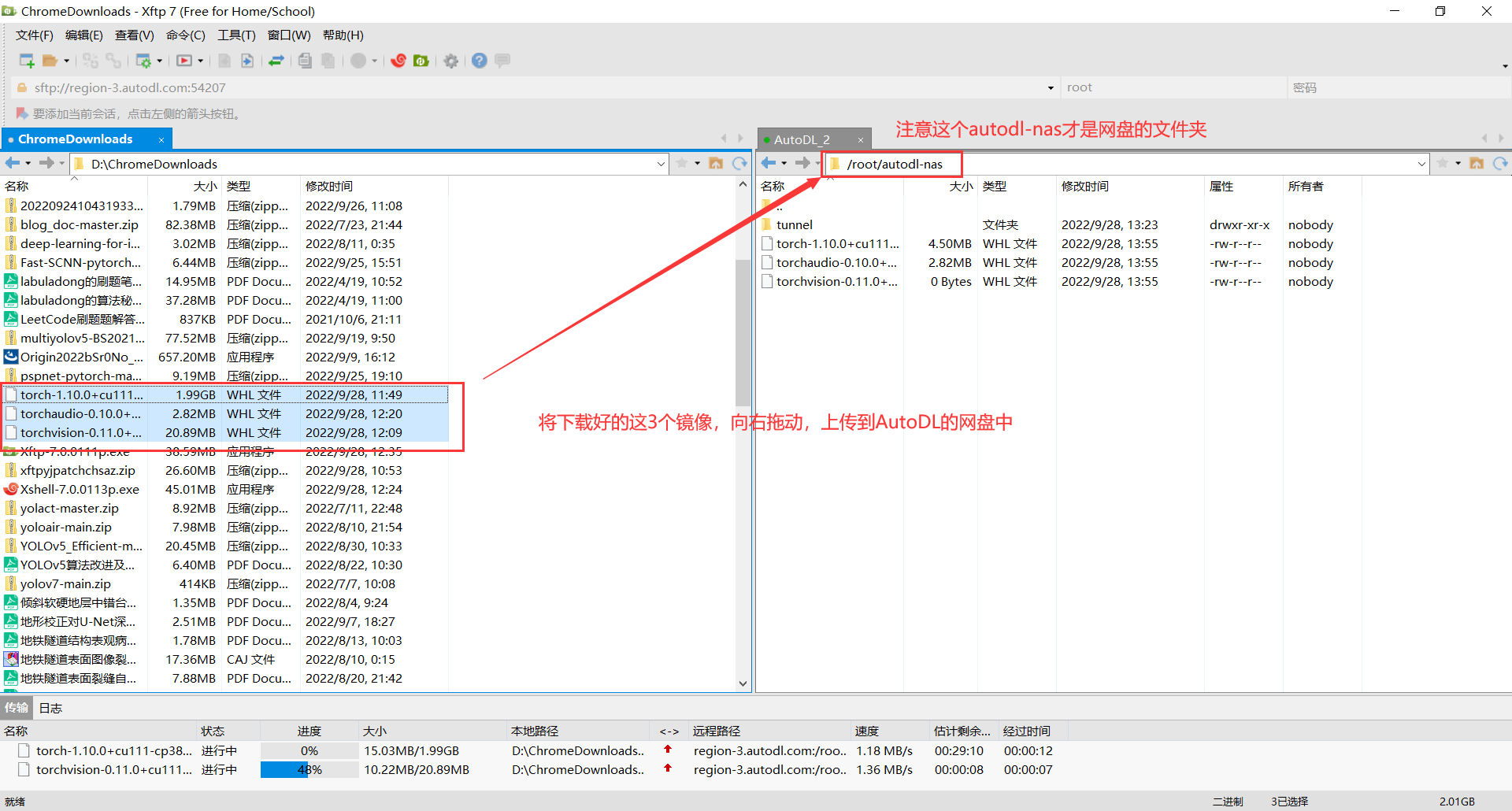The height and width of the screenshot is (811, 1512).
Task: Select local file torchaudio-0.10.0 WHL
Action: [x=225, y=414]
